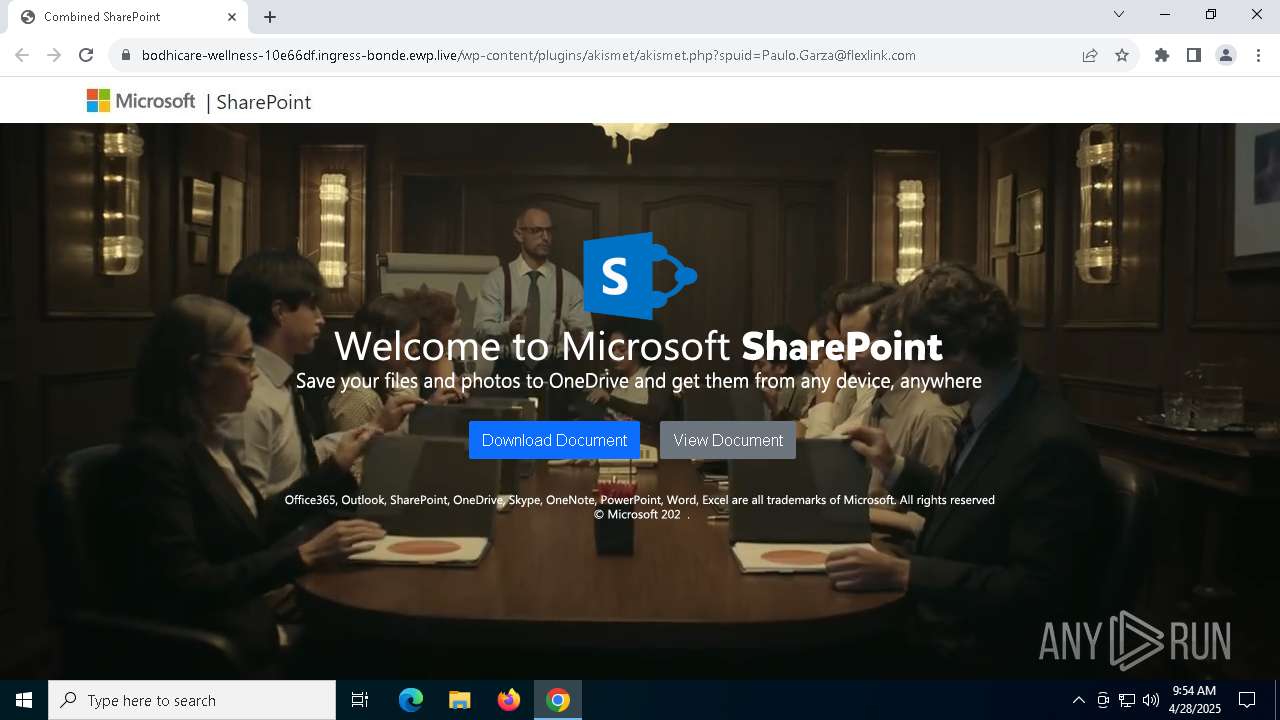Bookmark this page with star icon
This screenshot has width=1280, height=720.
1122,55
